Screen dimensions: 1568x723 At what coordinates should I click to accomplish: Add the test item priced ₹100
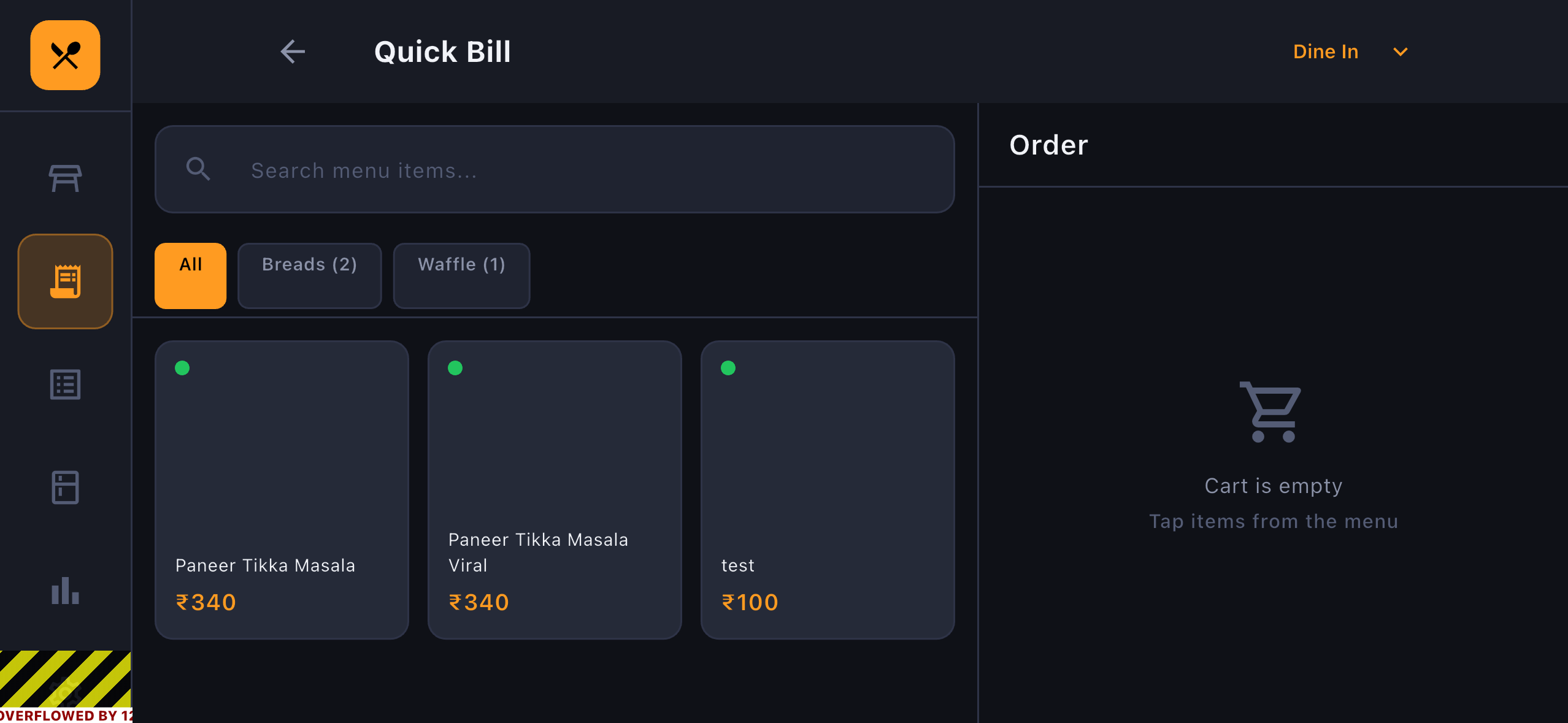827,489
